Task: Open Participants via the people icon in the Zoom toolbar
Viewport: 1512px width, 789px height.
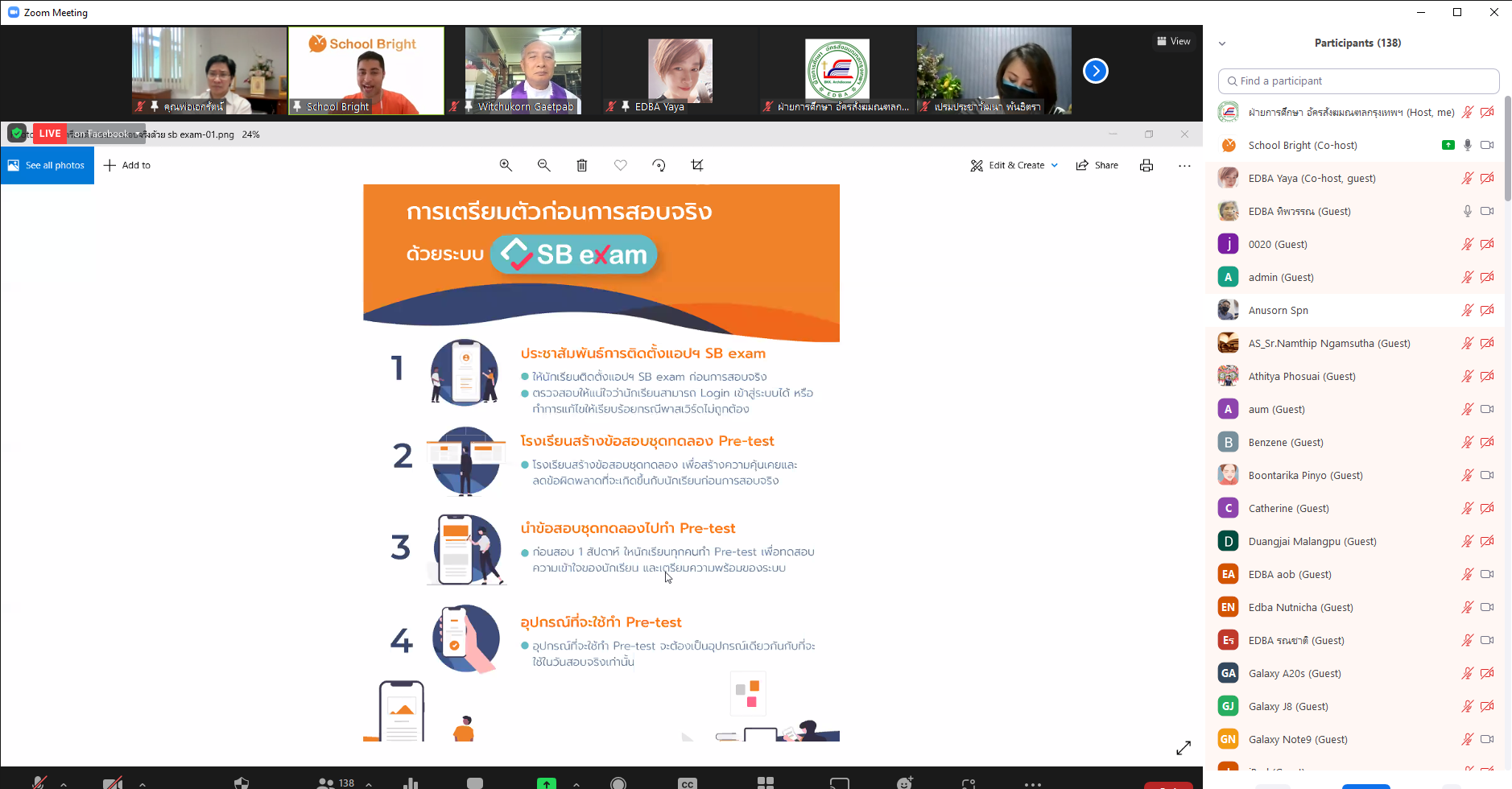Action: pos(326,783)
